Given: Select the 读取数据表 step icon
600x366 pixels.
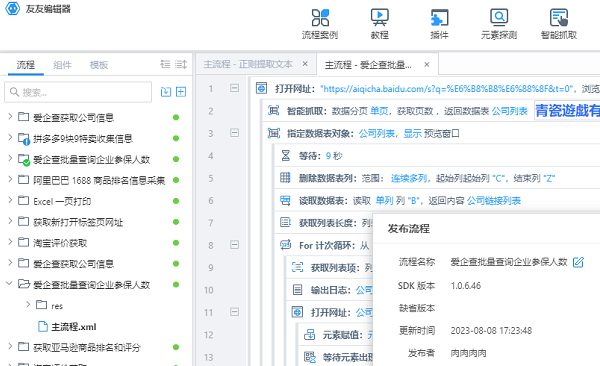Looking at the screenshot, I should tap(285, 200).
